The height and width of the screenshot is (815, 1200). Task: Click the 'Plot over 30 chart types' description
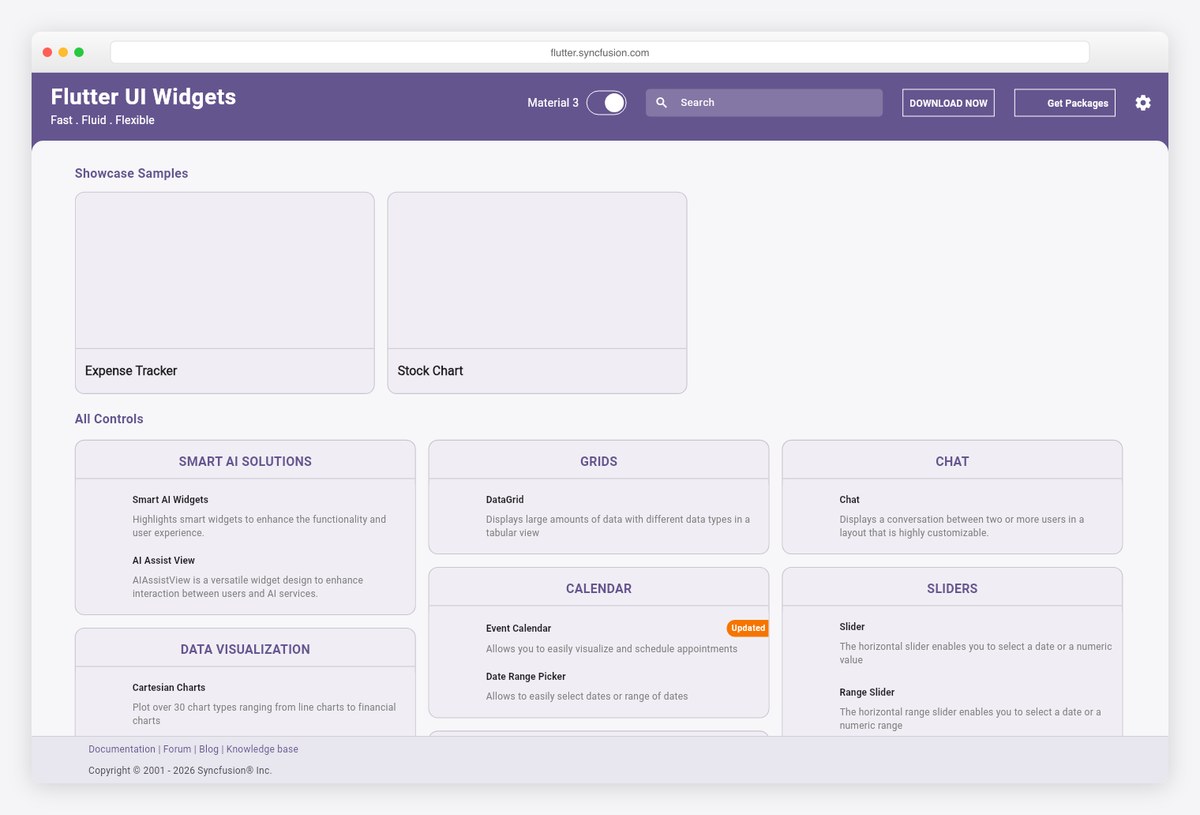[264, 714]
